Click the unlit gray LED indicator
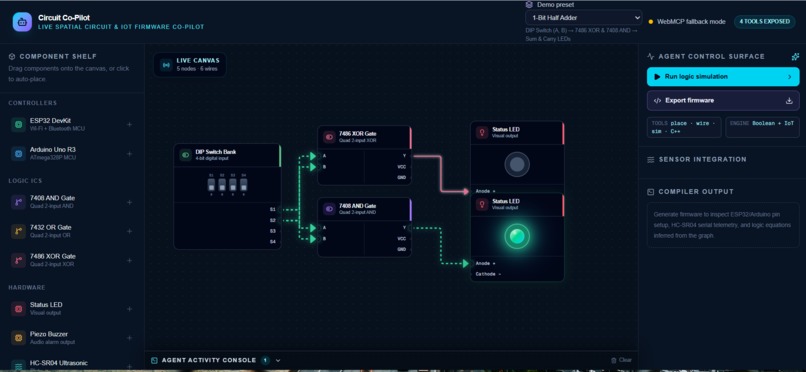This screenshot has width=806, height=372. coord(517,164)
